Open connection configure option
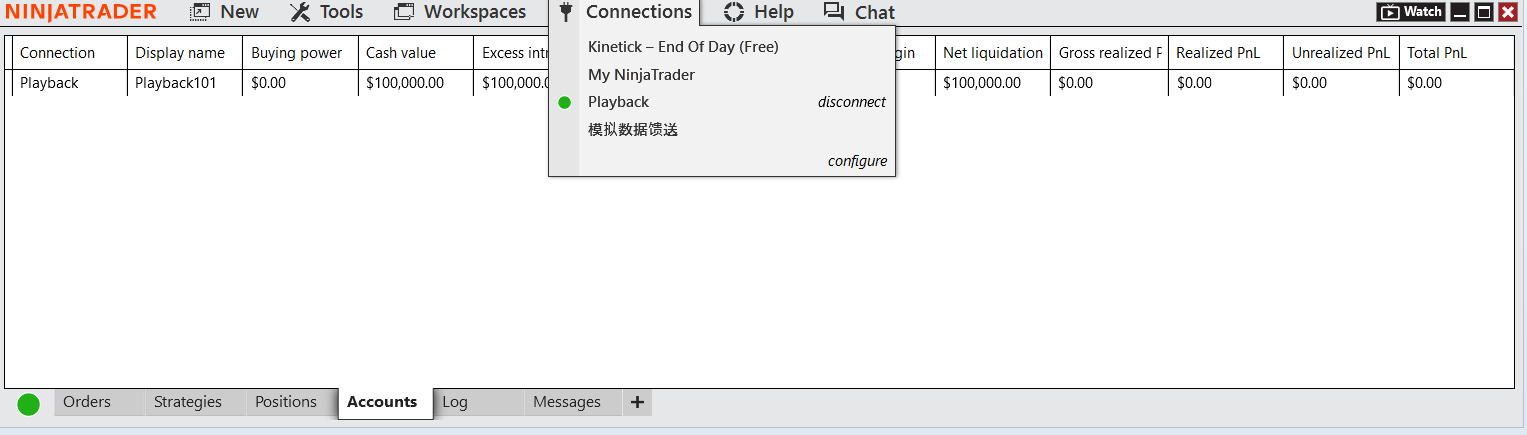This screenshot has width=1527, height=435. pyautogui.click(x=857, y=161)
